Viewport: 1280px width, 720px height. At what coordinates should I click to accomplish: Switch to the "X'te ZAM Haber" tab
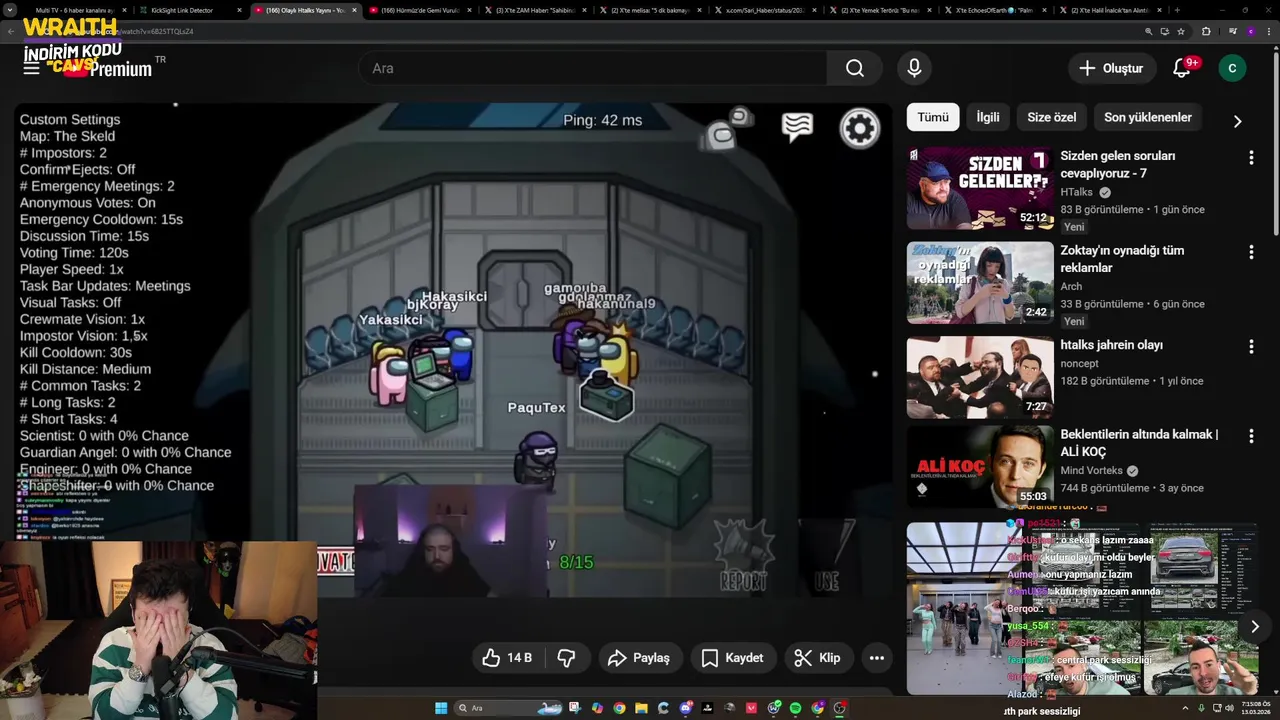(x=535, y=10)
